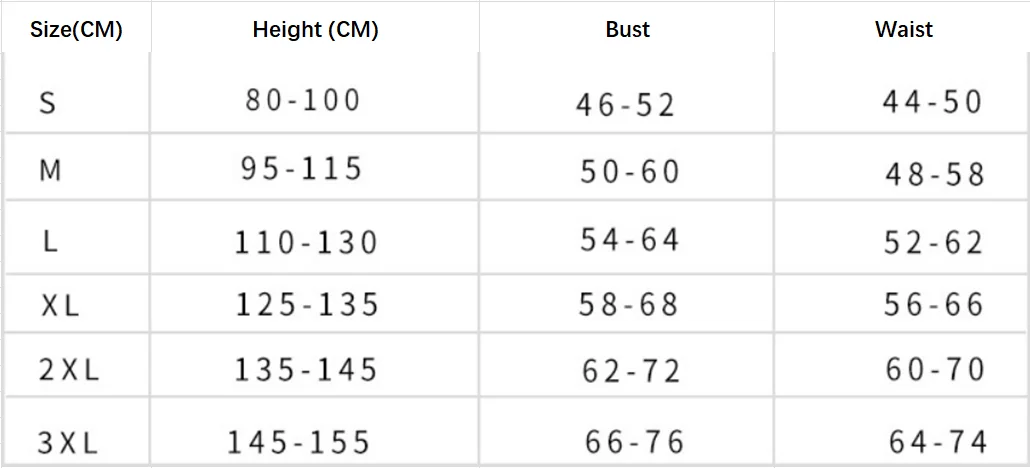Select the 44-50 waist value
The width and height of the screenshot is (1030, 468).
click(932, 102)
